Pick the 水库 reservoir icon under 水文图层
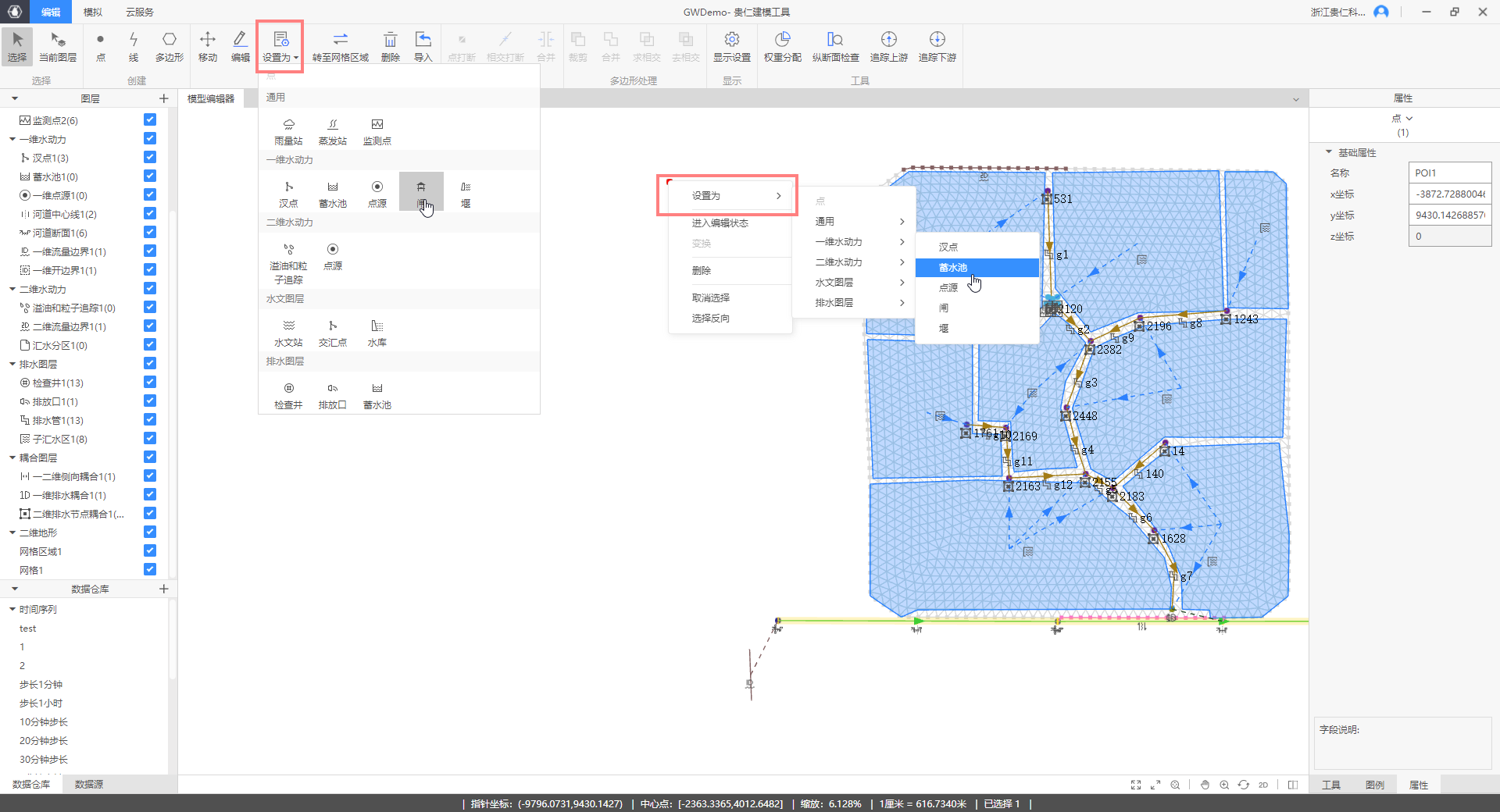The image size is (1500, 812). click(x=377, y=333)
